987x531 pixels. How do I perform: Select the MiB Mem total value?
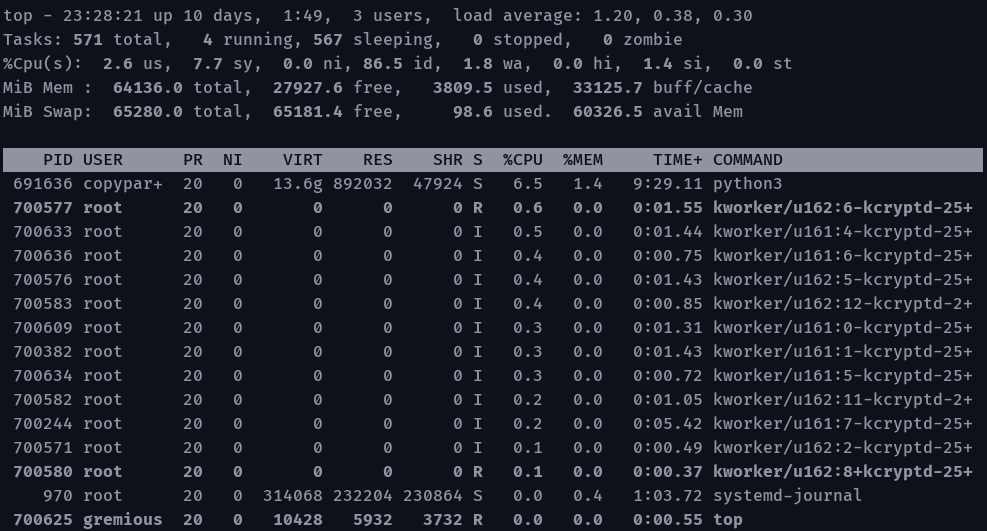point(147,88)
